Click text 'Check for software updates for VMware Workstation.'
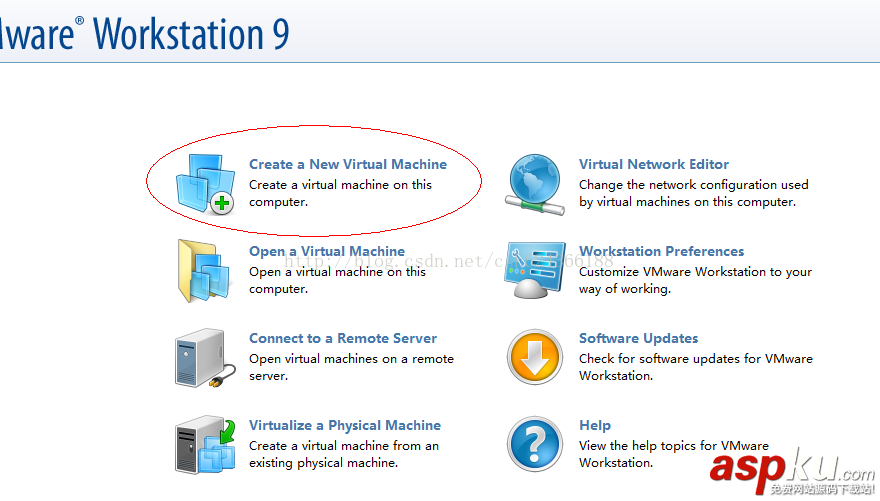 coord(696,367)
